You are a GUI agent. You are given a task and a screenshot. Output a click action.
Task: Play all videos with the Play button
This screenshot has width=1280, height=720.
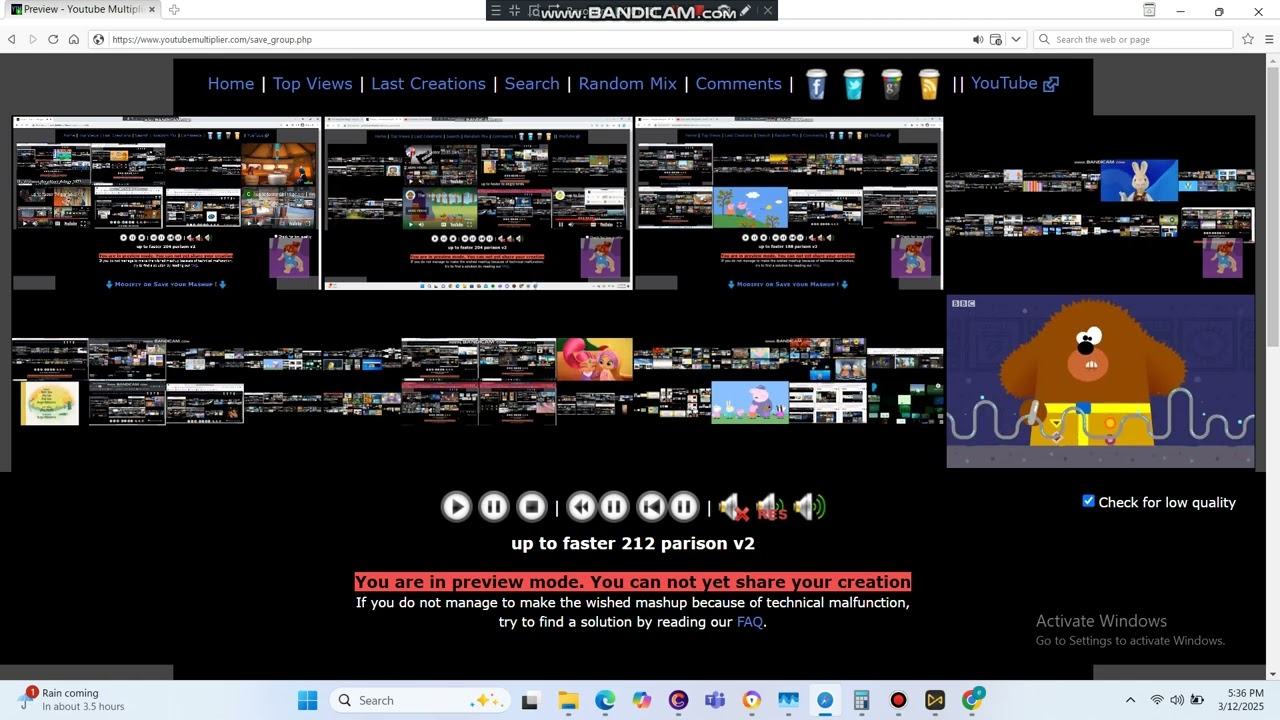click(x=456, y=507)
